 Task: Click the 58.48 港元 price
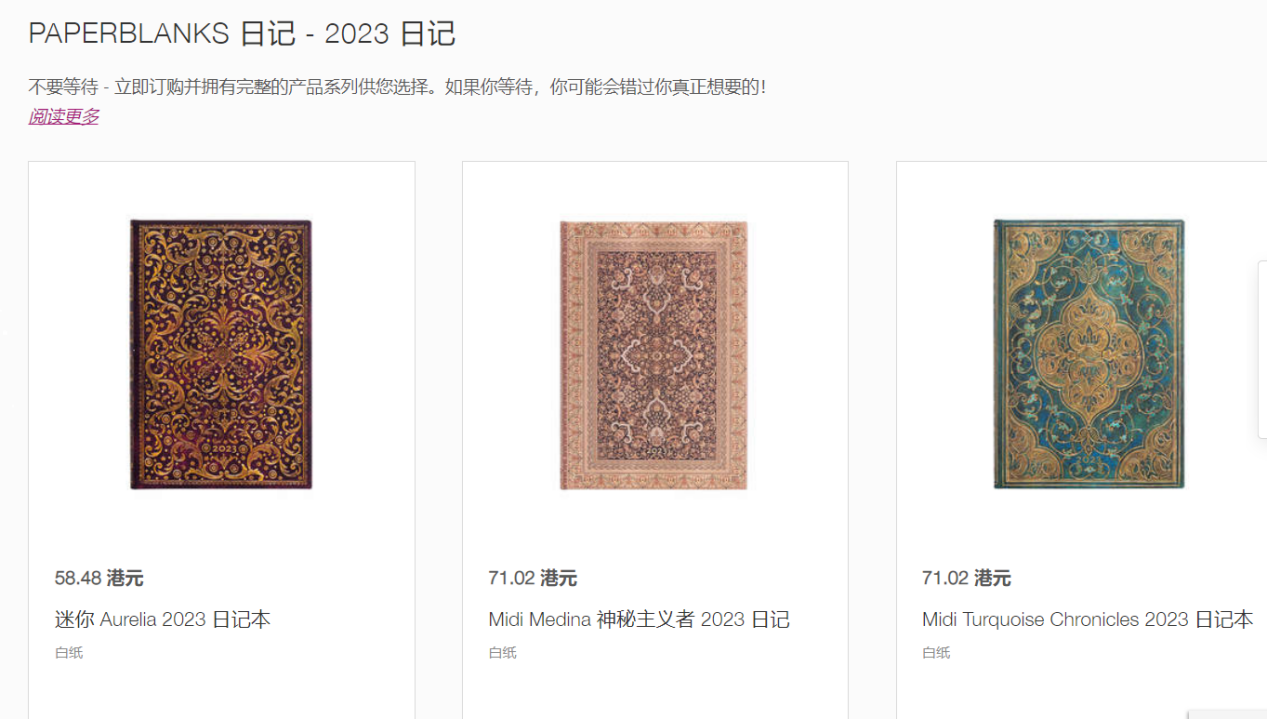[99, 578]
